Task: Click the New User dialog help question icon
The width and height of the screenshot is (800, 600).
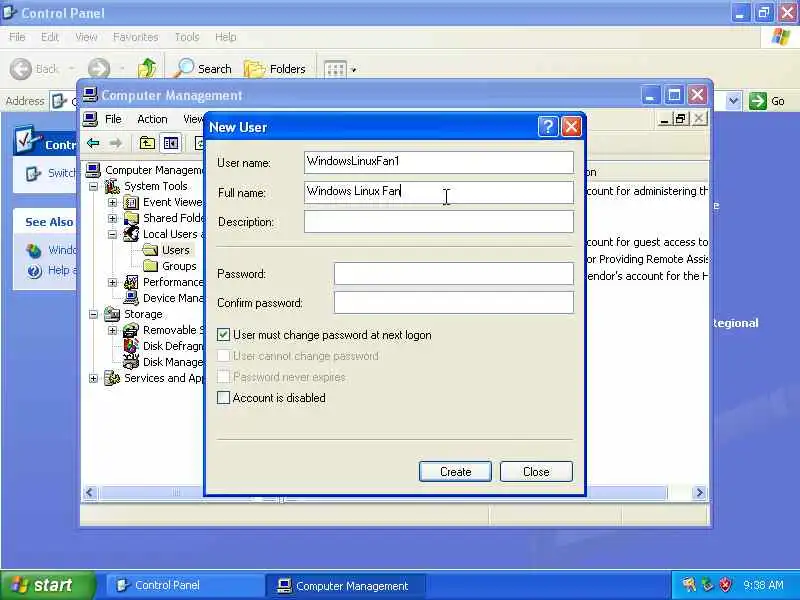Action: tap(547, 127)
